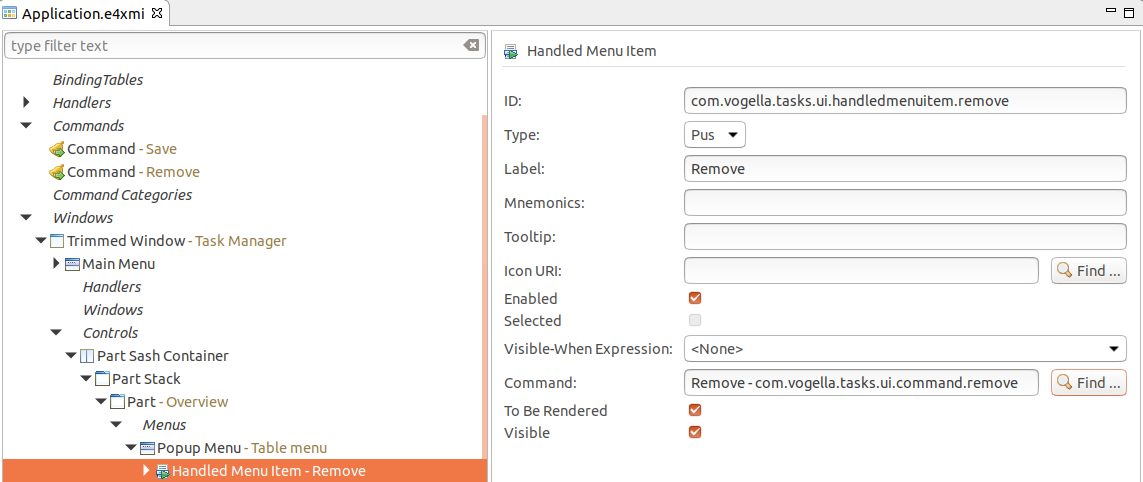Click the Popup Menu Table menu icon
1143x482 pixels.
pos(147,448)
